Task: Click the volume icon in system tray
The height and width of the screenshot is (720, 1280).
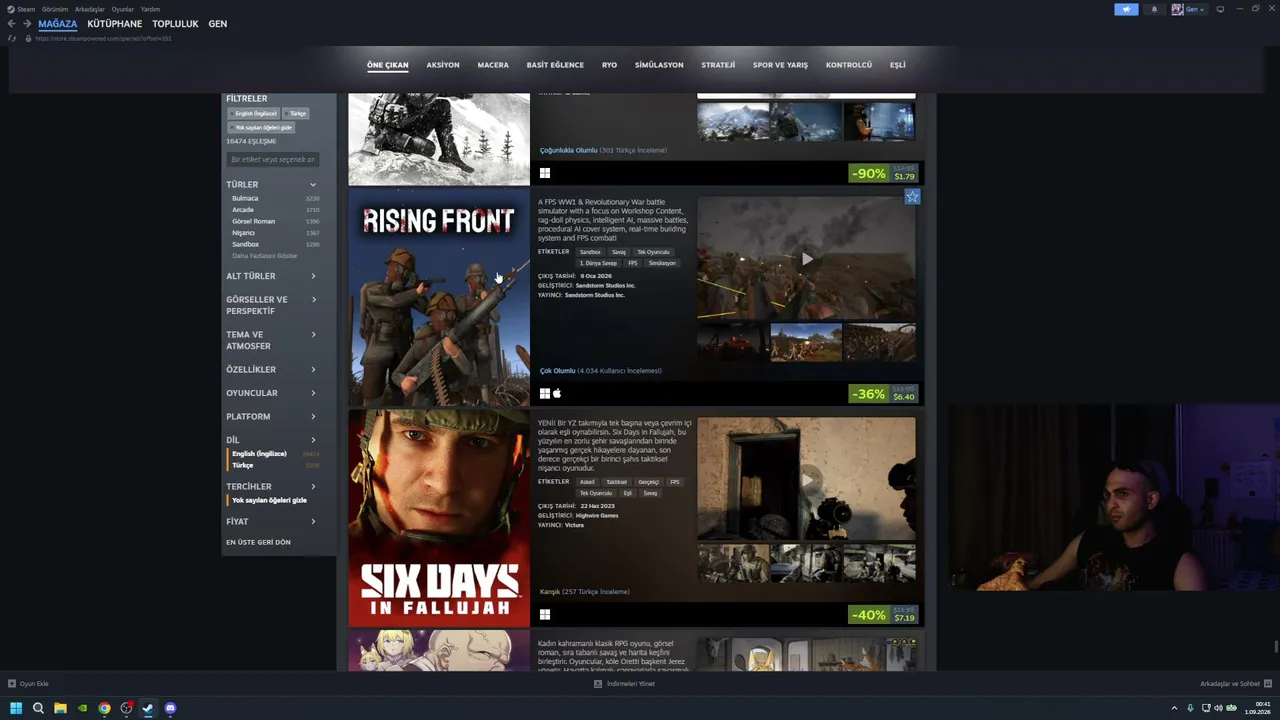Action: [x=1218, y=708]
